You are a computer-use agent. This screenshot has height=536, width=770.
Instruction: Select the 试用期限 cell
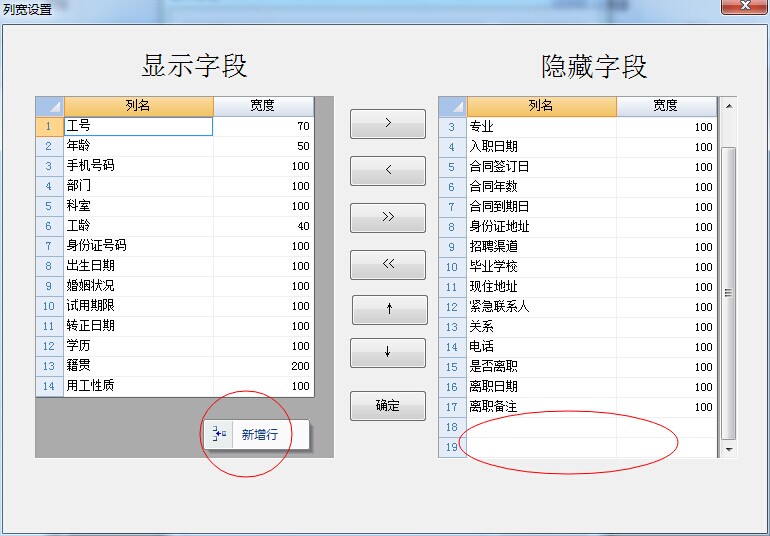pos(138,306)
